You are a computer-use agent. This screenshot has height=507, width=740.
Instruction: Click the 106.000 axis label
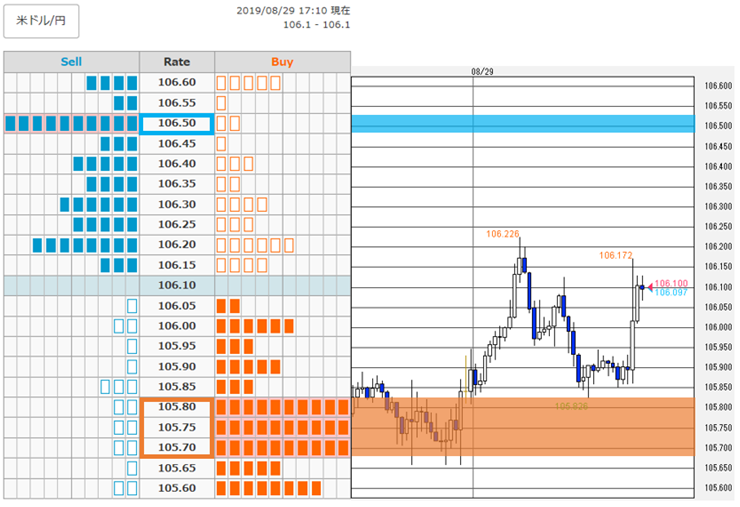pyautogui.click(x=718, y=327)
